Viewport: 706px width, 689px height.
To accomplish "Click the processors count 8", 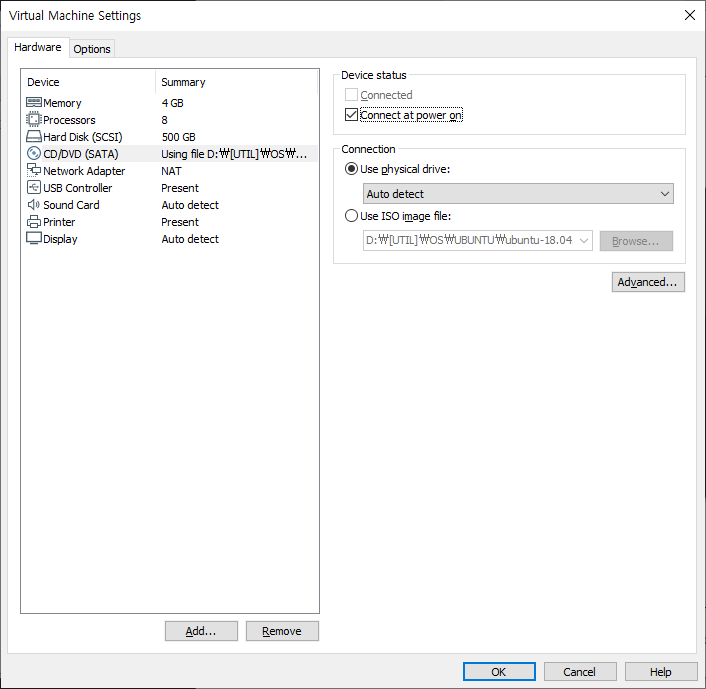I will click(x=164, y=120).
